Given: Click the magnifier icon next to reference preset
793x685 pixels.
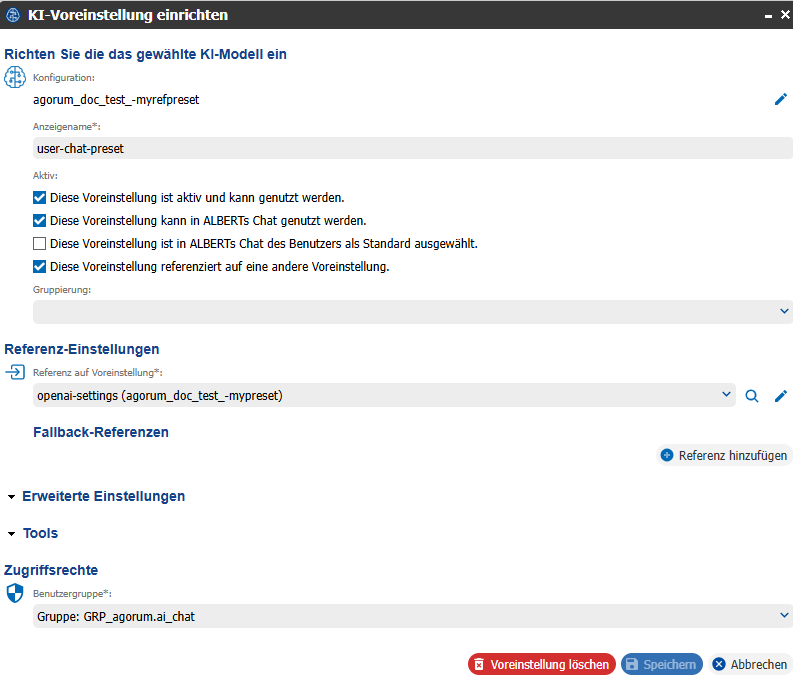Looking at the screenshot, I should [752, 396].
